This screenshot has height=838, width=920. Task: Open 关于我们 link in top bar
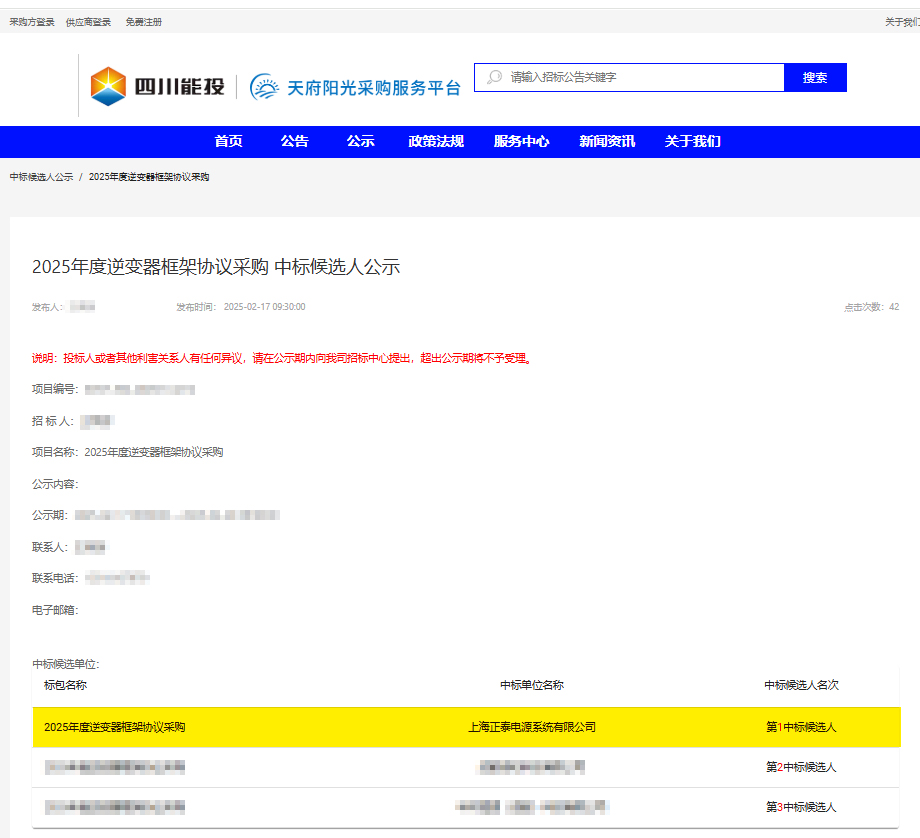coord(902,22)
